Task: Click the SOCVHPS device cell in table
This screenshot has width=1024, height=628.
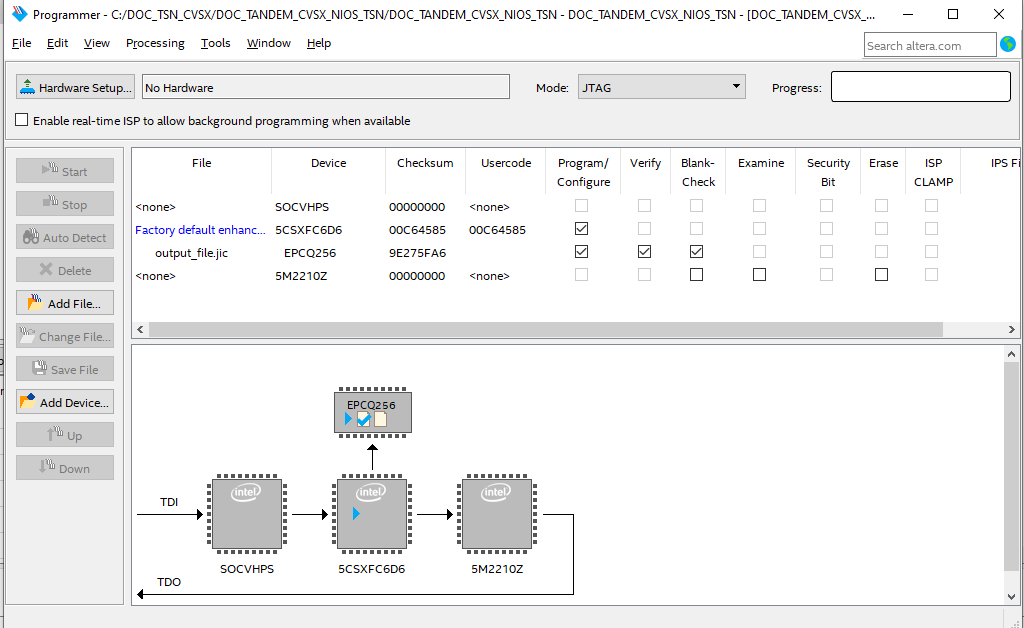Action: tap(302, 207)
